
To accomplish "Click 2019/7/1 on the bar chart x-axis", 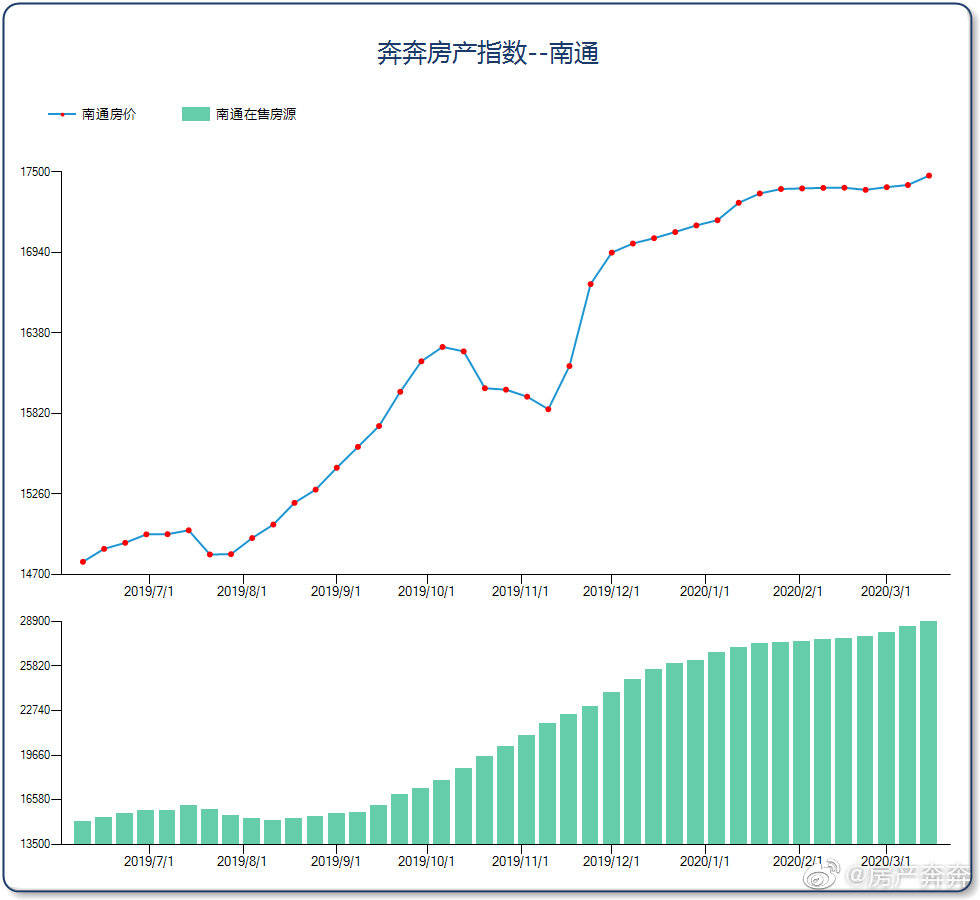I will 149,861.
